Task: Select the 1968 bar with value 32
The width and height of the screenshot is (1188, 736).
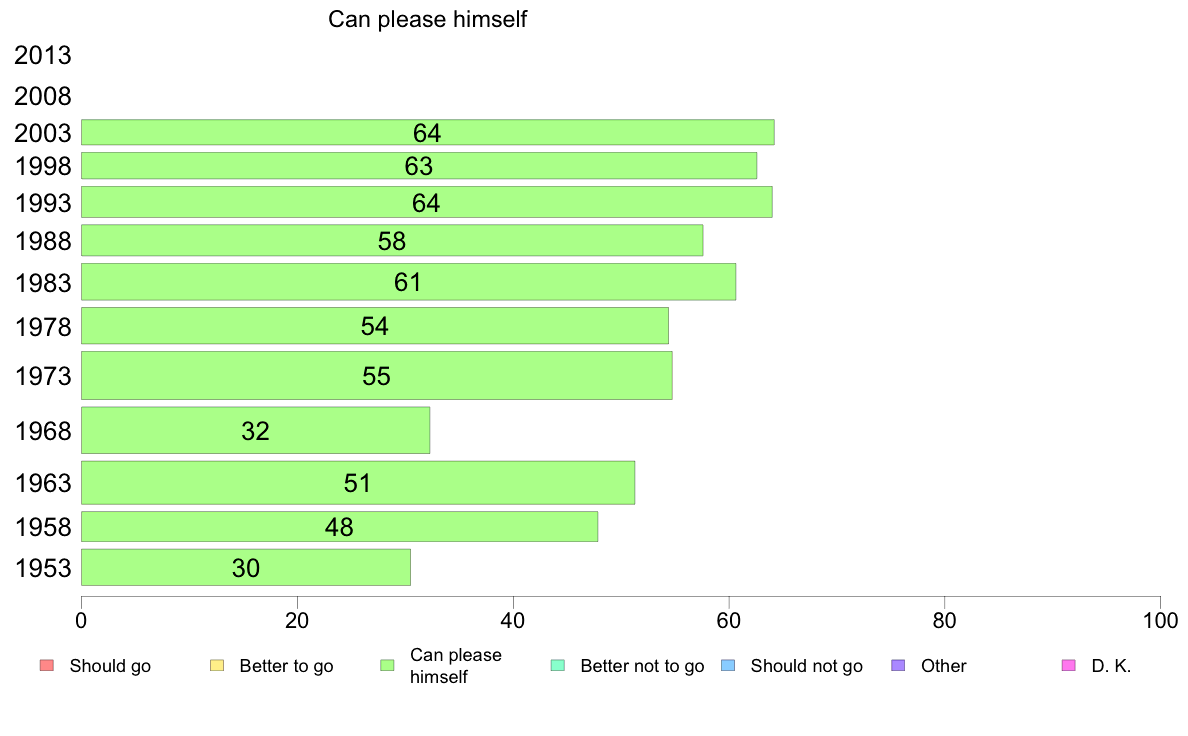Action: (x=255, y=431)
